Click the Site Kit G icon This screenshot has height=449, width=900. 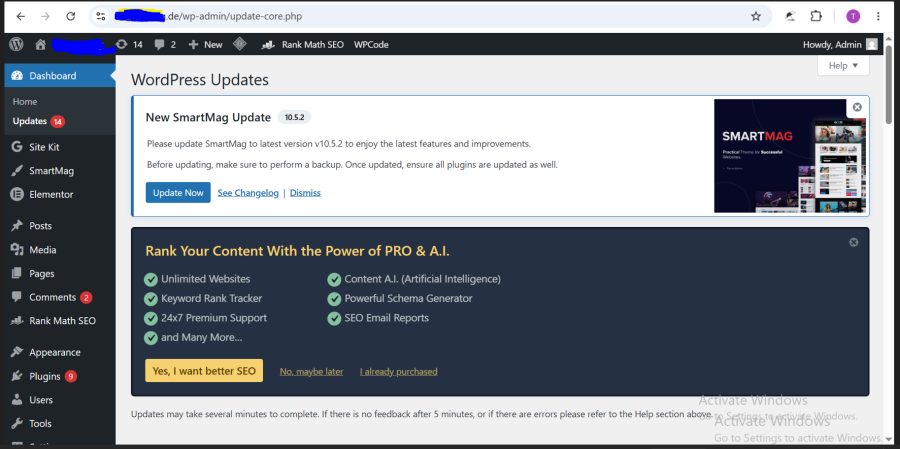[x=17, y=147]
